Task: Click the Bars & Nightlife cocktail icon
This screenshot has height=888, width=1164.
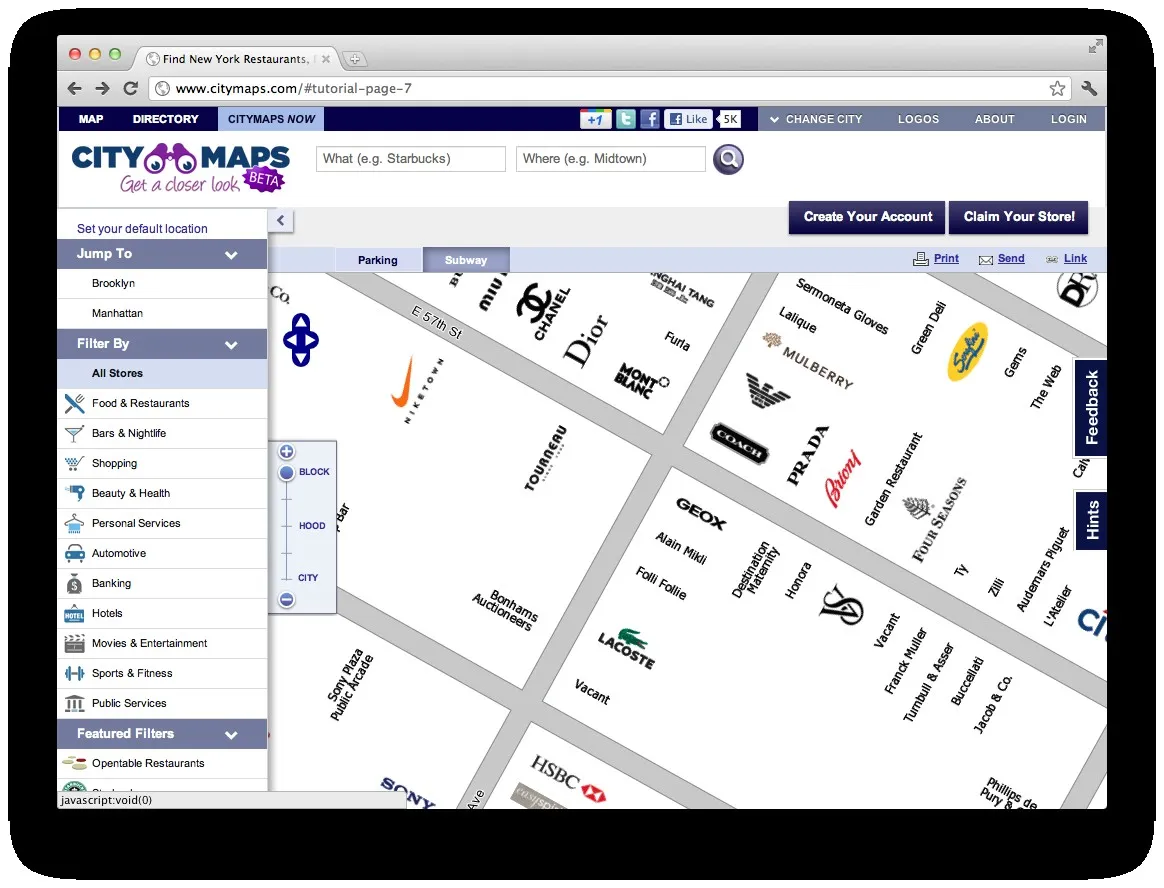Action: [x=74, y=434]
